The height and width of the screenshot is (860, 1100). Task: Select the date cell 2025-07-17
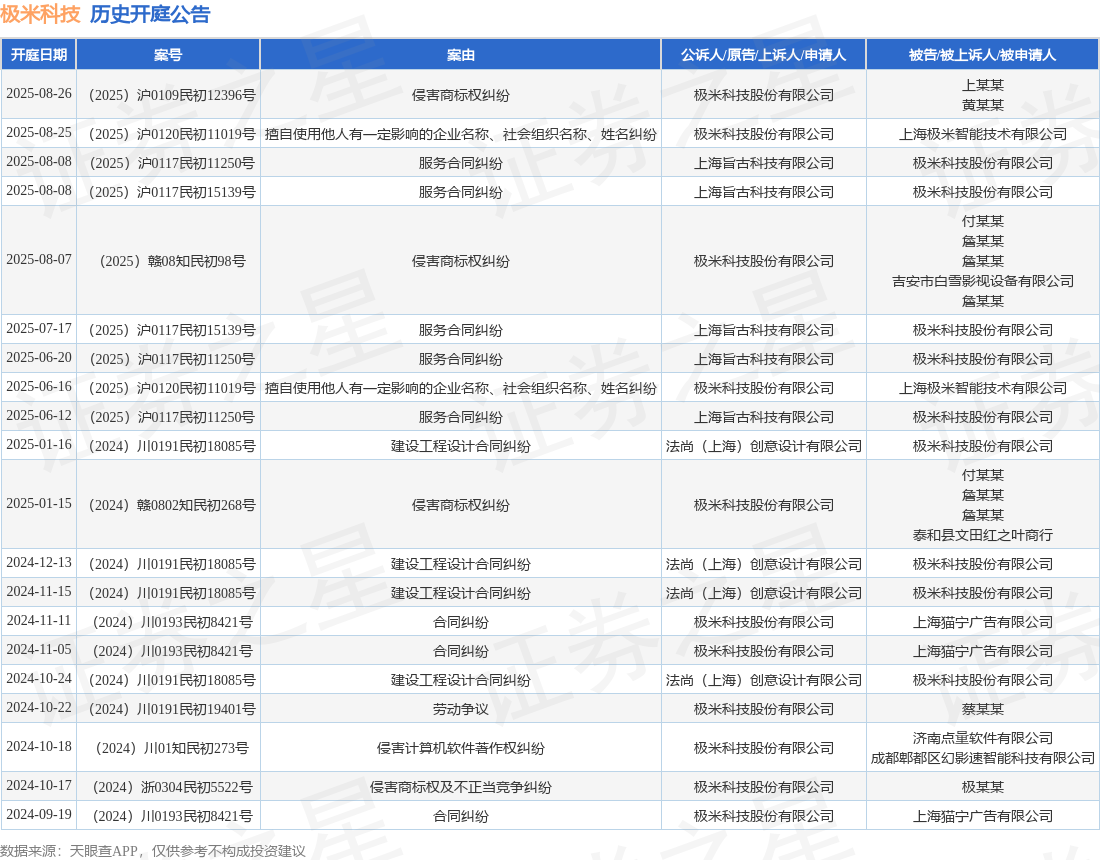[x=39, y=328]
